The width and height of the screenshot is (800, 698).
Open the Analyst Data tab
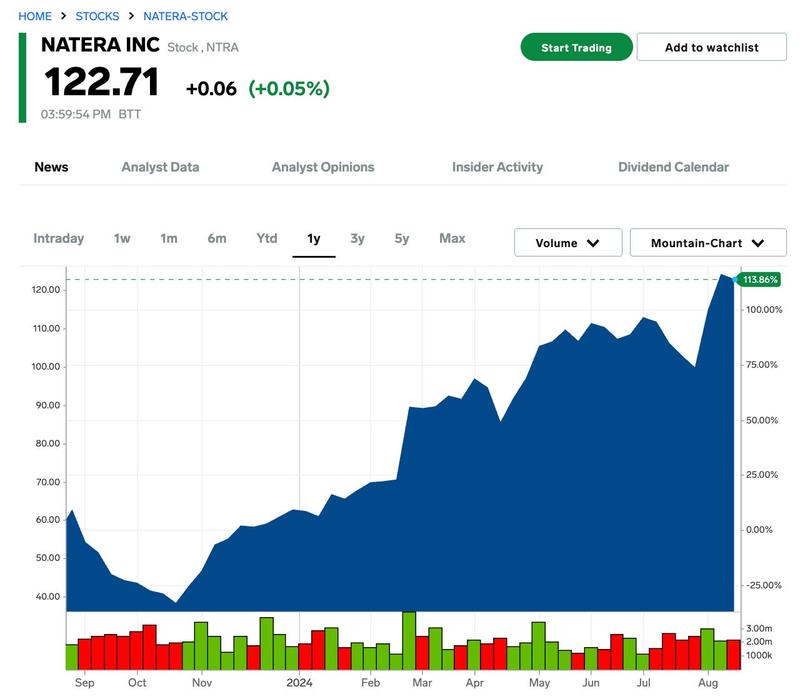coord(160,167)
